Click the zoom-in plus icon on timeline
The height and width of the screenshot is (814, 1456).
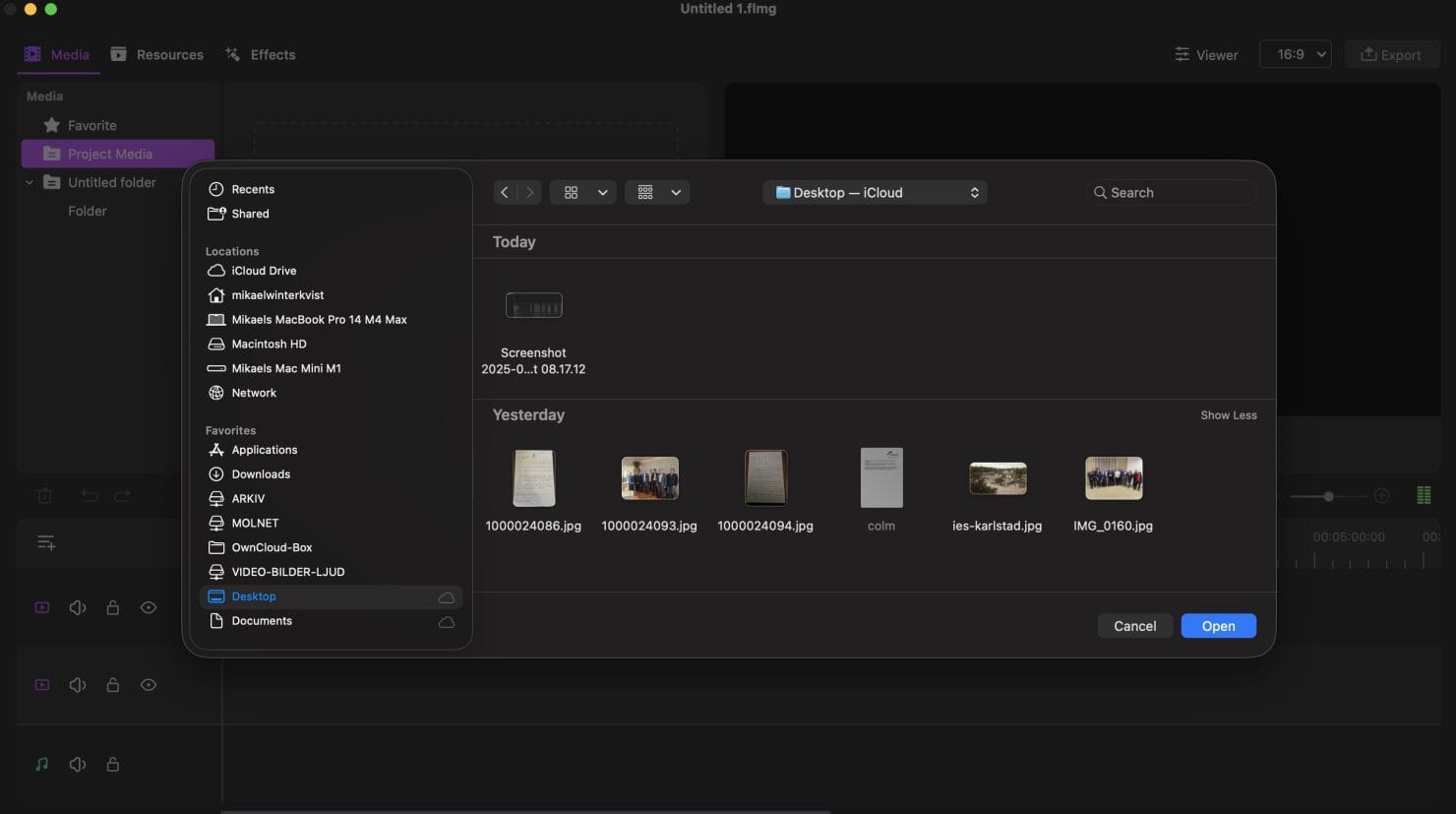[1381, 496]
